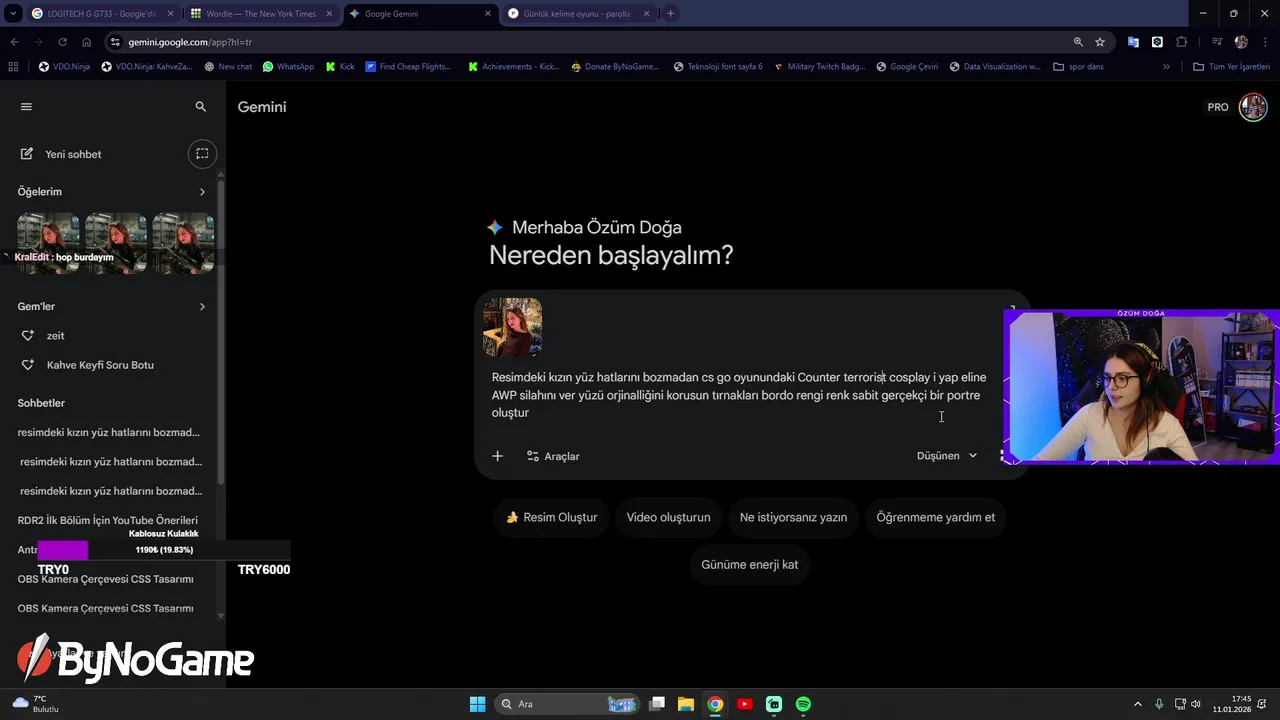Open the Araçlar tools menu
The width and height of the screenshot is (1280, 720).
coord(553,456)
